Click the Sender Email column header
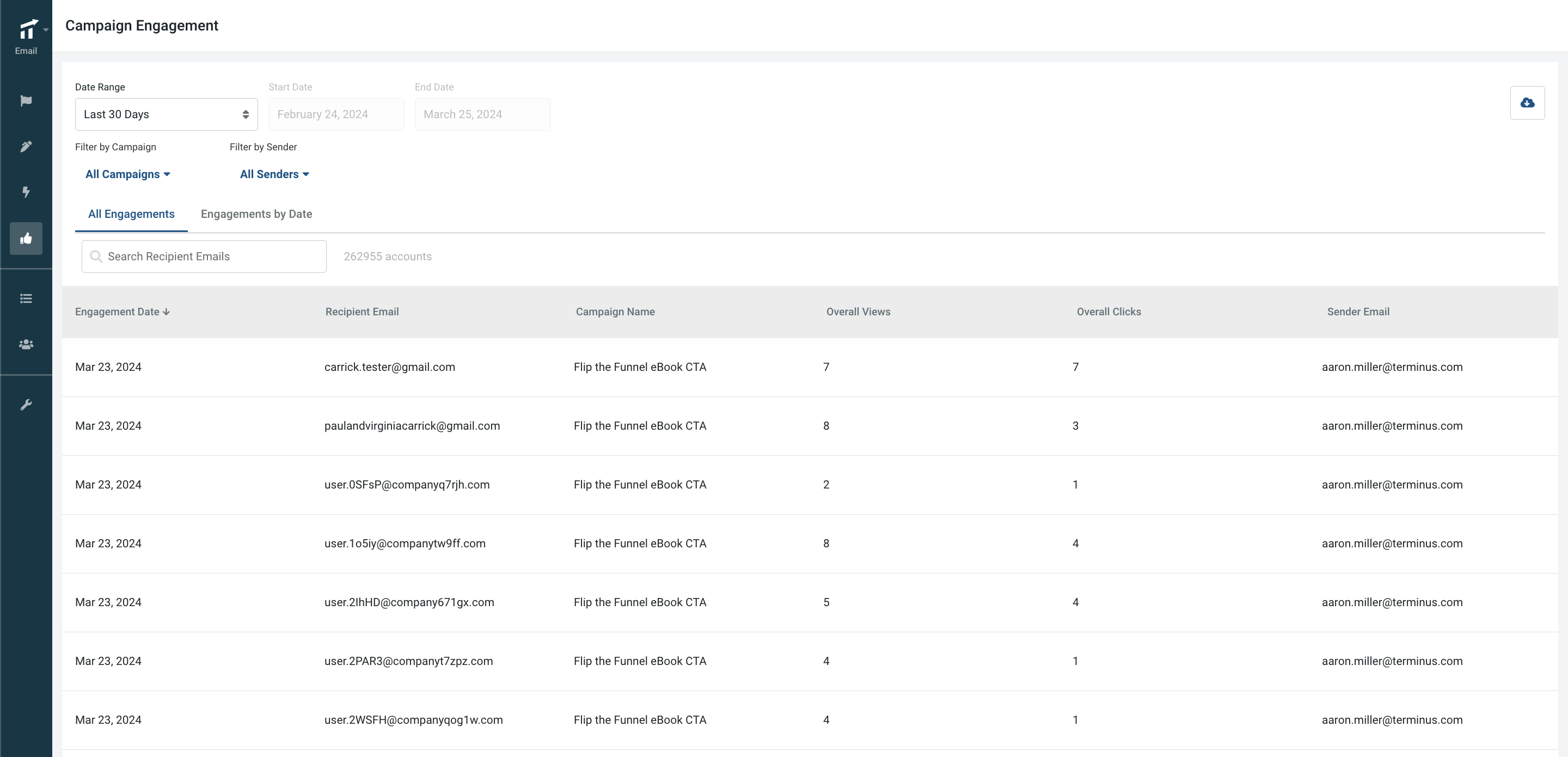The height and width of the screenshot is (757, 1568). point(1358,312)
